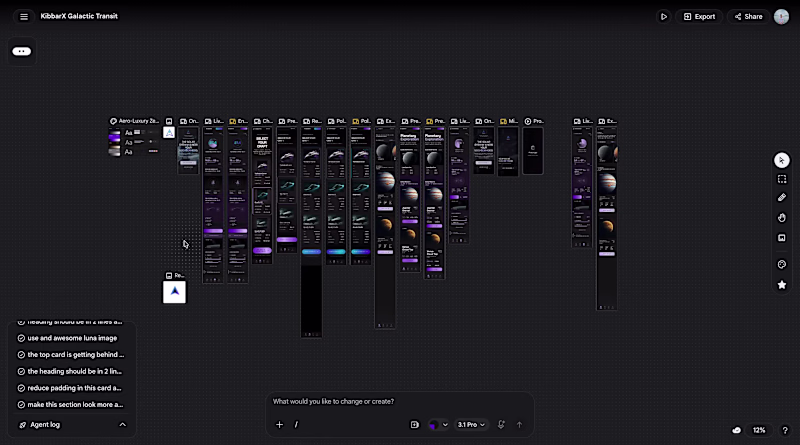Select the marquee selection tool
This screenshot has width=800, height=445.
click(x=782, y=179)
